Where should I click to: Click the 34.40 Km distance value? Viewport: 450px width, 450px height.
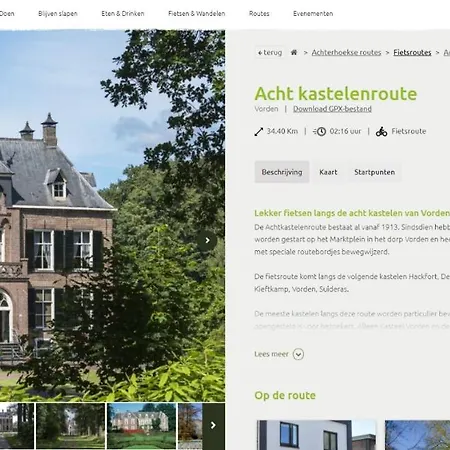282,131
